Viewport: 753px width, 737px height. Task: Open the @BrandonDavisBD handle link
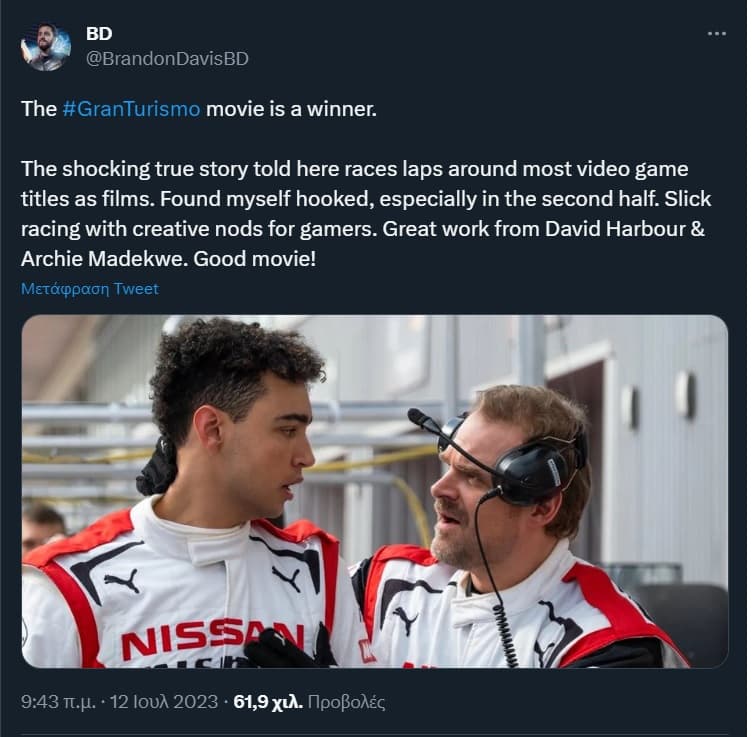tap(167, 59)
